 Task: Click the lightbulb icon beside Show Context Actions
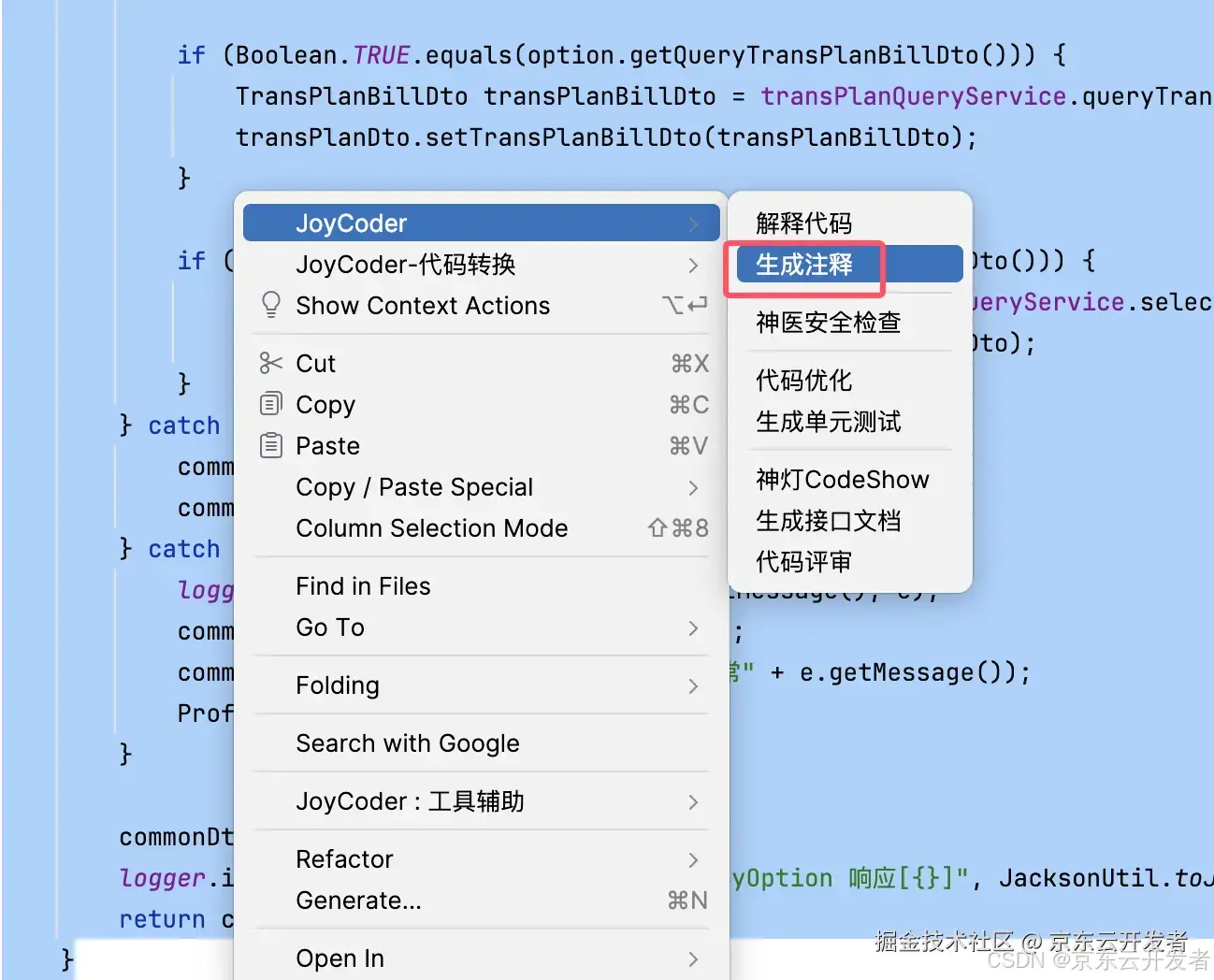[x=271, y=305]
